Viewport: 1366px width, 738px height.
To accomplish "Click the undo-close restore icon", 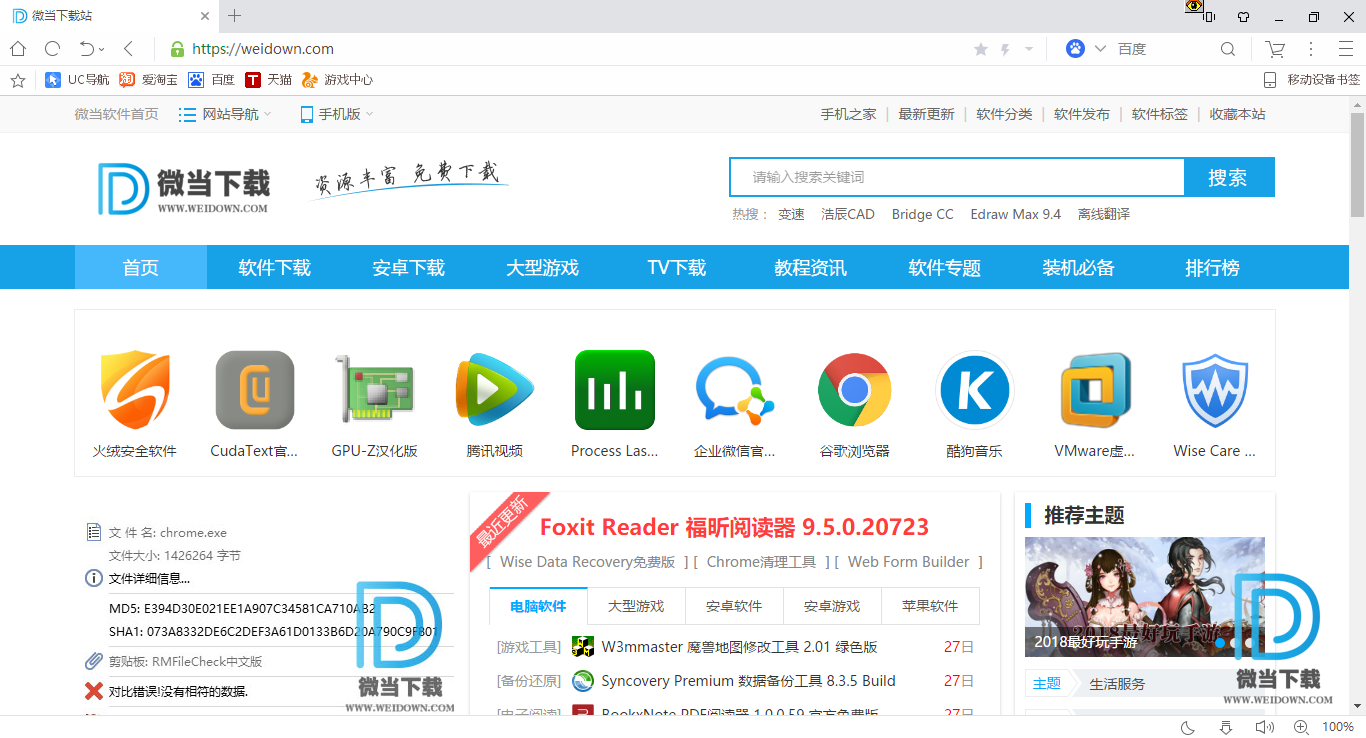I will (x=87, y=49).
